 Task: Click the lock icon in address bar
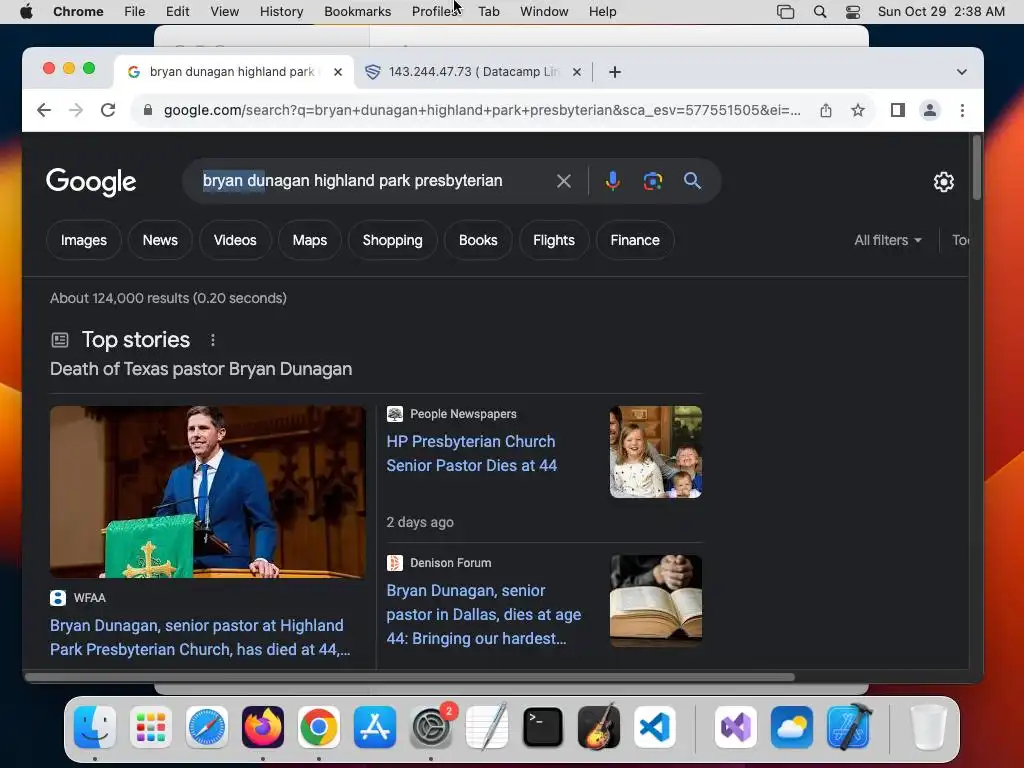pos(148,110)
